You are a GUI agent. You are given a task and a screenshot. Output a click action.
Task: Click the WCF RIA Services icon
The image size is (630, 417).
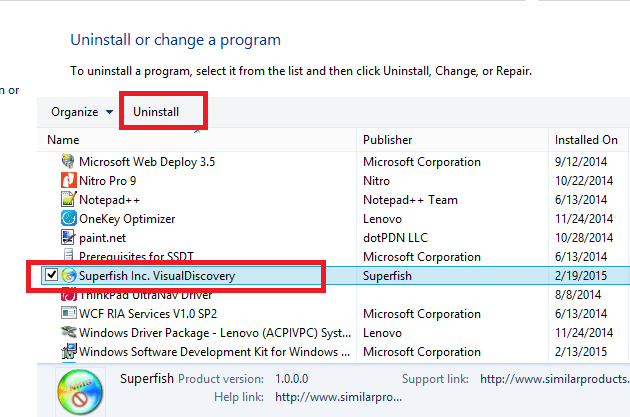tap(68, 313)
